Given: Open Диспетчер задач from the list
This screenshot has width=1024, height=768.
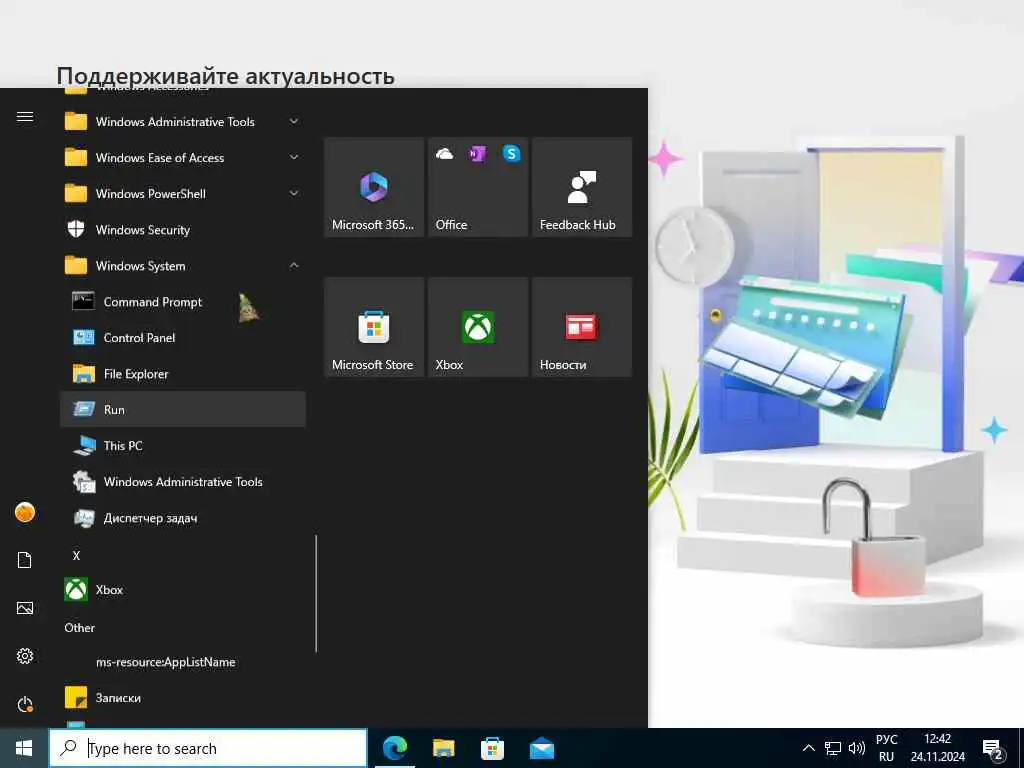Looking at the screenshot, I should pos(183,518).
